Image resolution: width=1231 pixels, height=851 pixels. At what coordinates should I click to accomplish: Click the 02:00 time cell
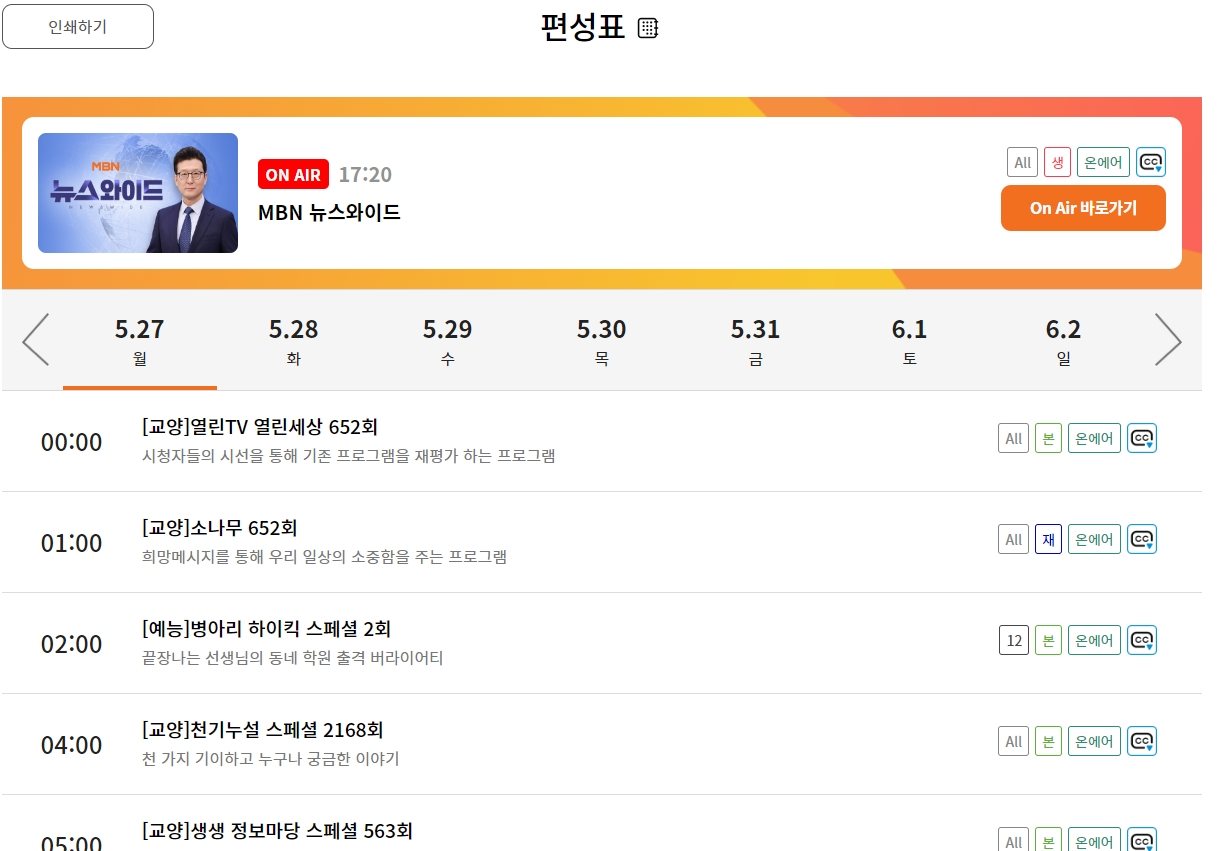tap(72, 644)
